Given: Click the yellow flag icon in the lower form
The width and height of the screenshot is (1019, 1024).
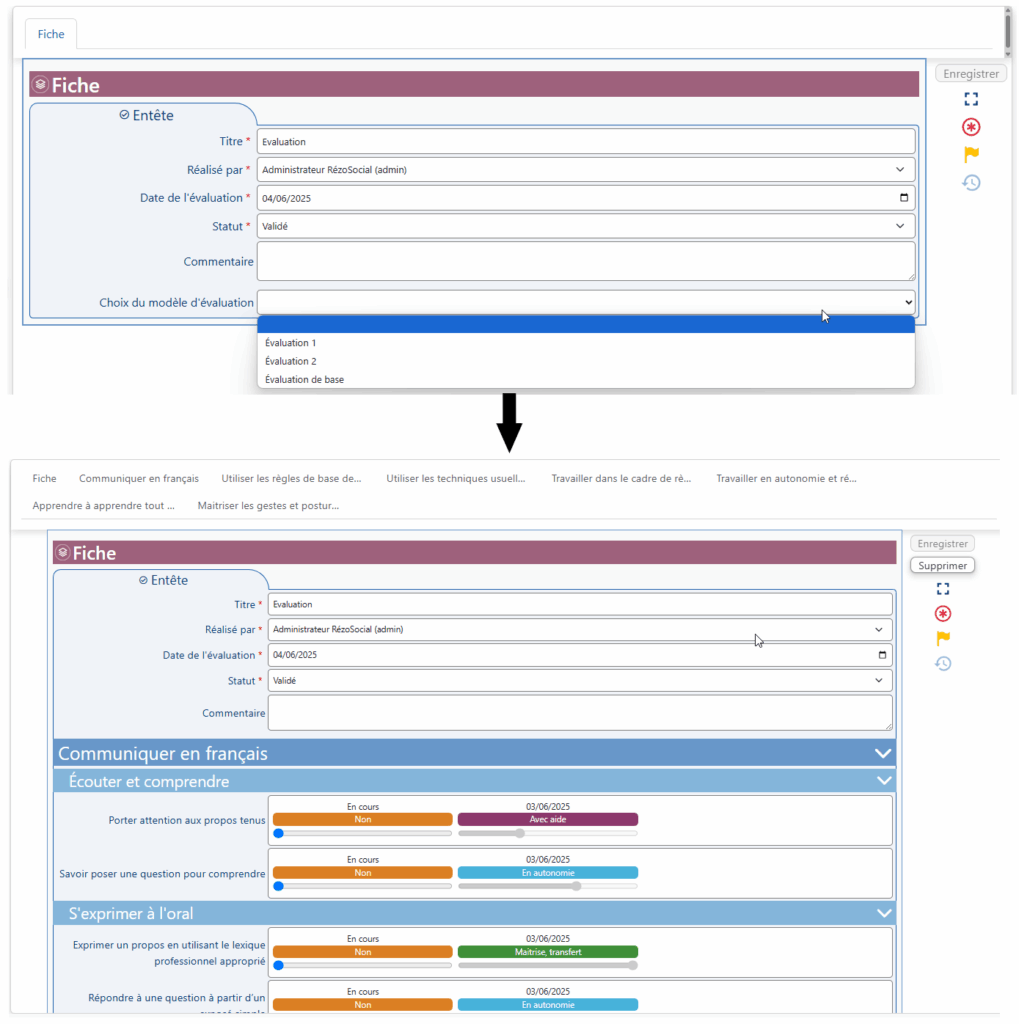Looking at the screenshot, I should click(942, 638).
